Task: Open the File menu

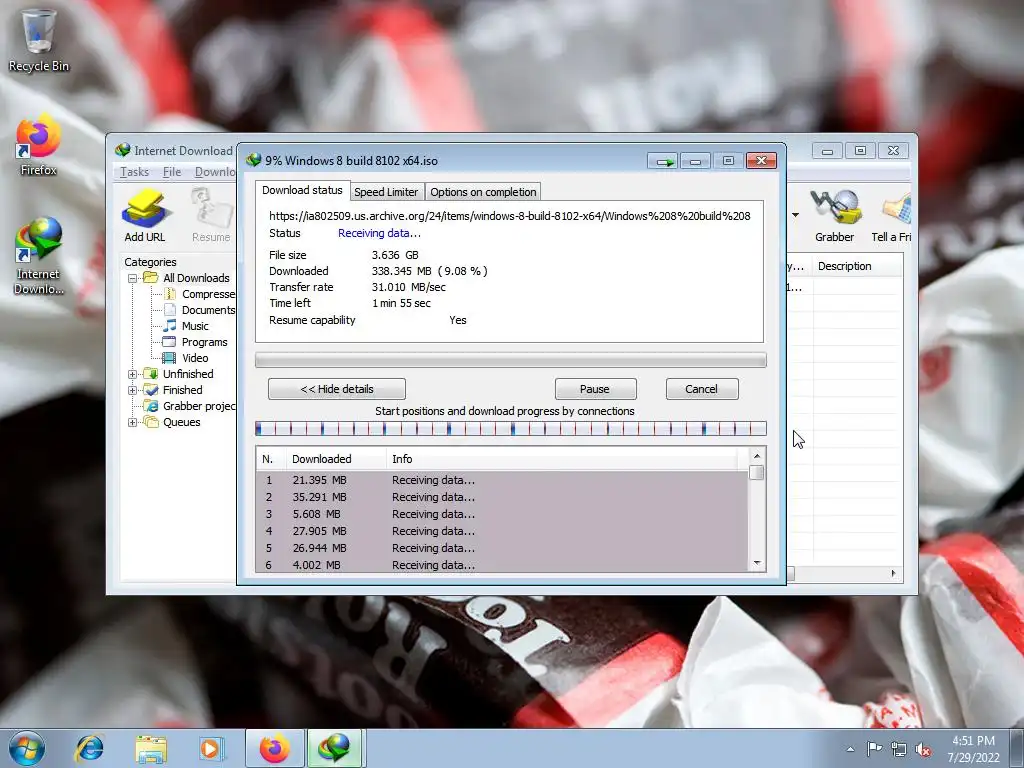Action: point(172,172)
